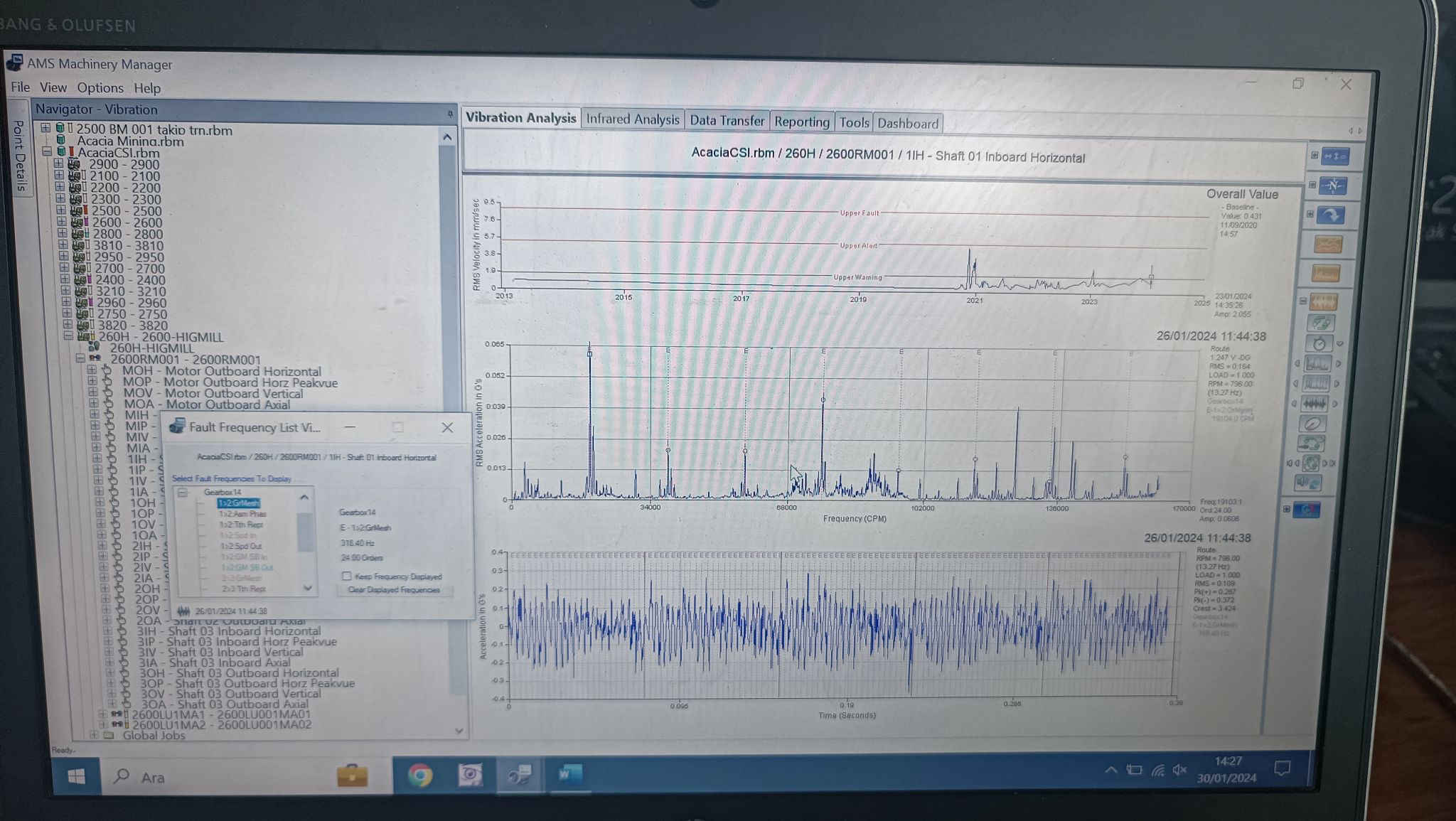The width and height of the screenshot is (1456, 821).
Task: Open the Tools tab
Action: point(854,122)
